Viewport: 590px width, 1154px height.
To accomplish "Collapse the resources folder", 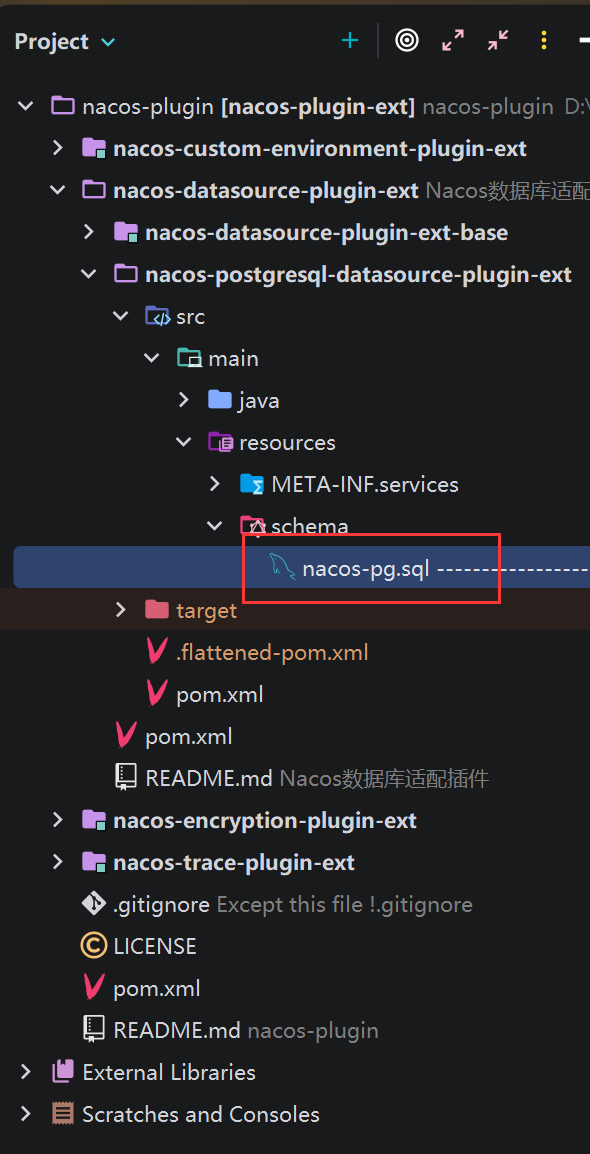I will (183, 442).
